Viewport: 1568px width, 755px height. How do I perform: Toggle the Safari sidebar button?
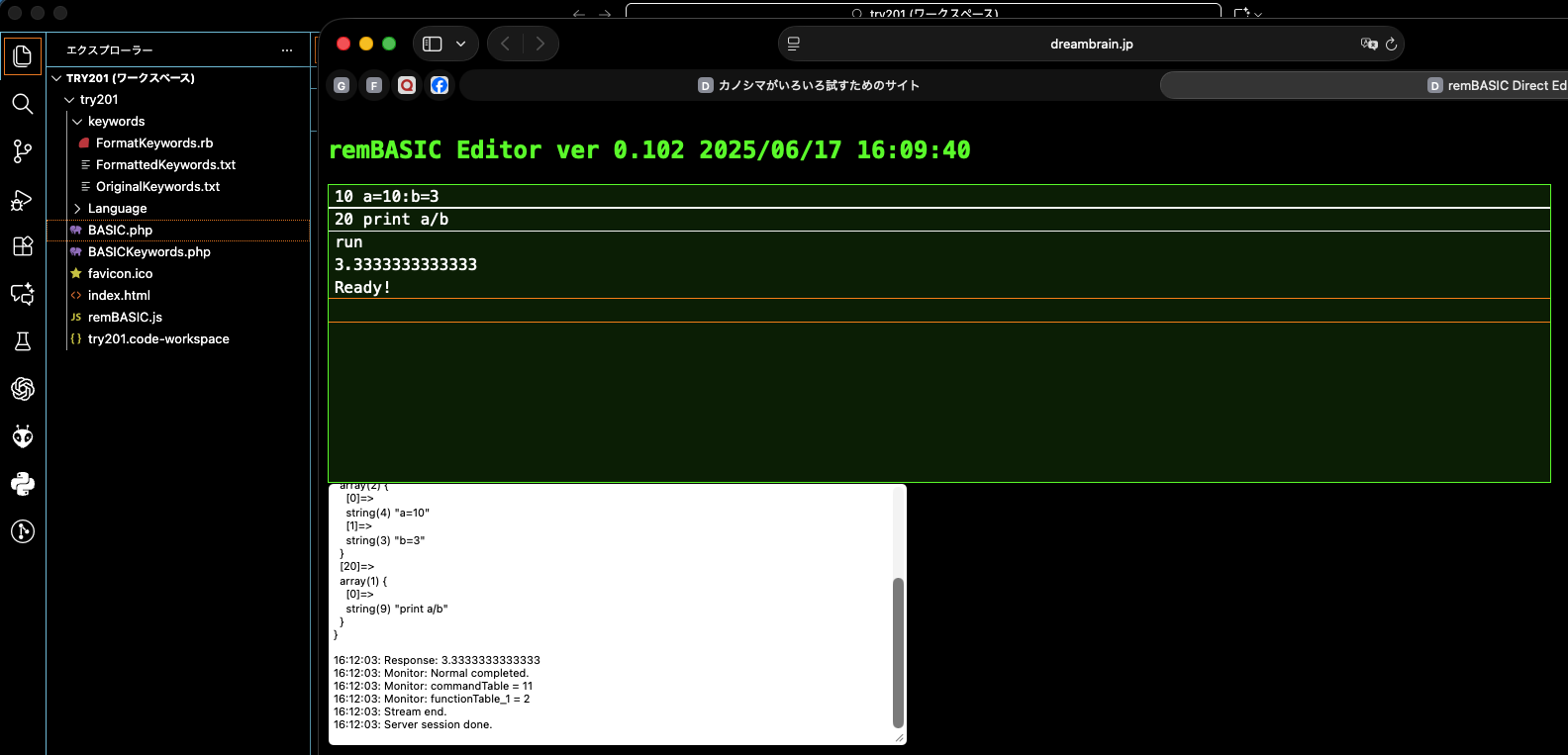tap(433, 44)
